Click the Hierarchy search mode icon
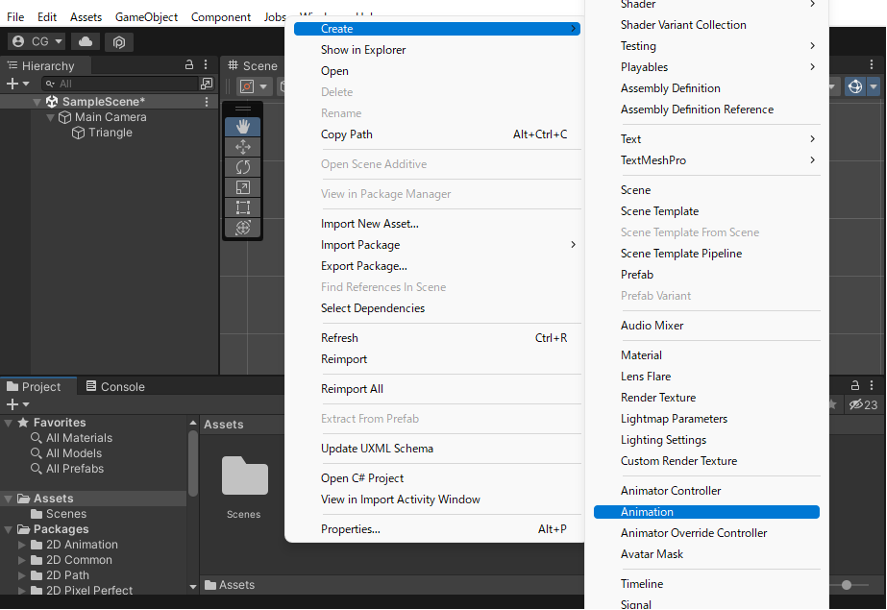 [x=207, y=84]
